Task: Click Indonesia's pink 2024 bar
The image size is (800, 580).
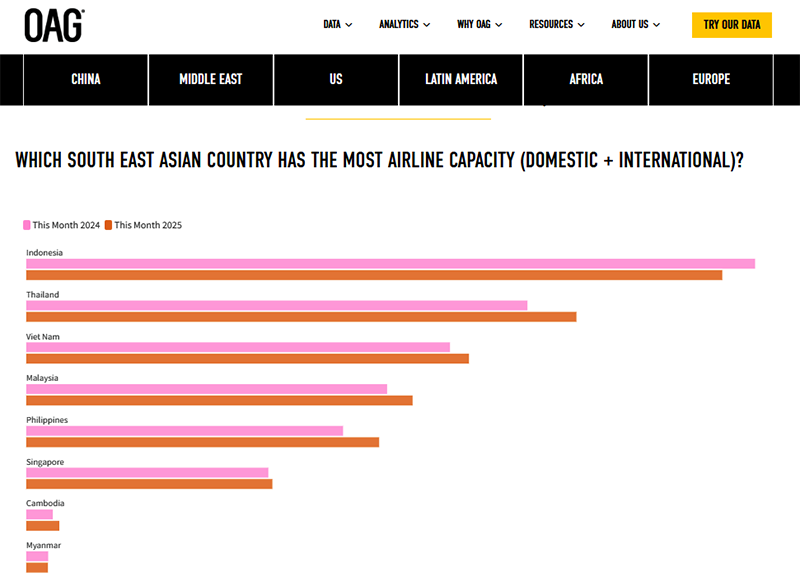Action: point(390,264)
